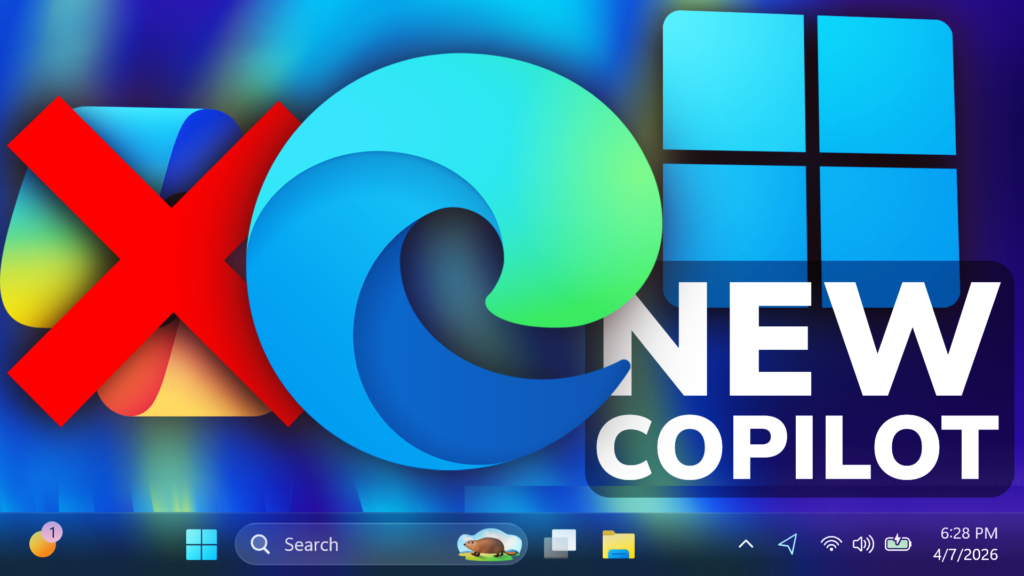Open the Windows Start menu
This screenshot has width=1024, height=576.
201,544
